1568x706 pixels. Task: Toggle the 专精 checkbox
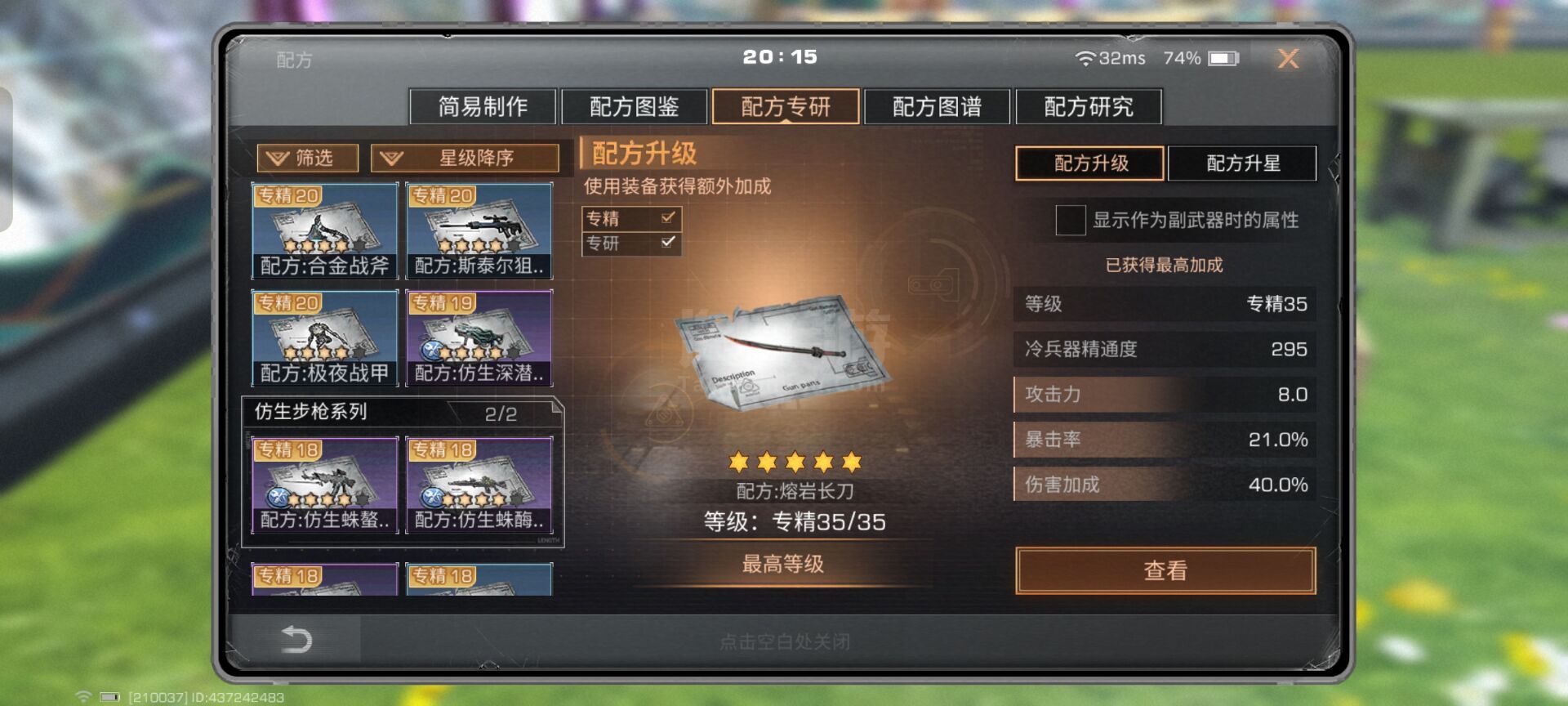tap(668, 217)
